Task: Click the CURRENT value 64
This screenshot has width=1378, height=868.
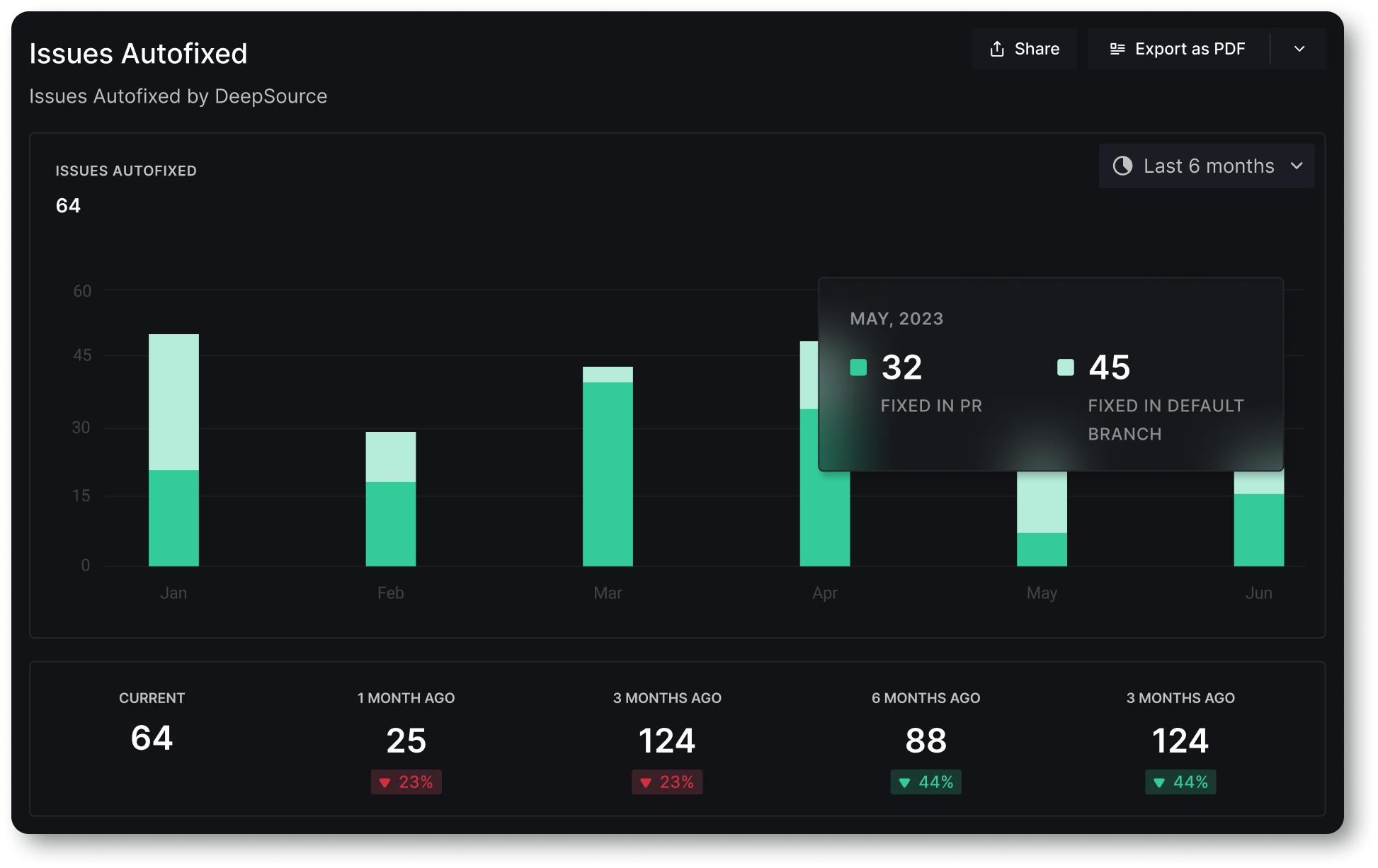Action: click(x=152, y=738)
